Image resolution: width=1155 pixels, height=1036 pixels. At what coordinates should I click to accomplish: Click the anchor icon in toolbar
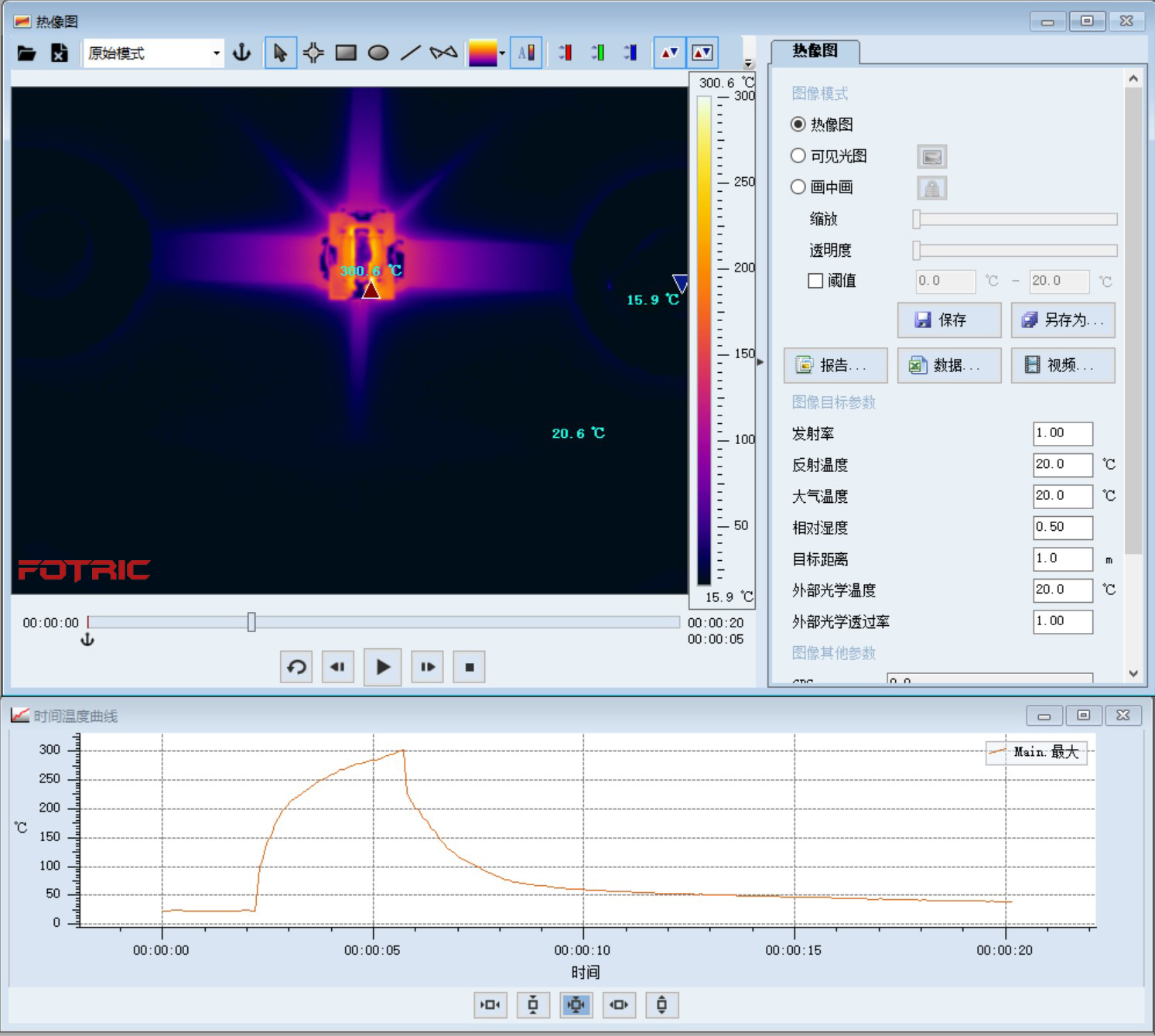(x=242, y=53)
